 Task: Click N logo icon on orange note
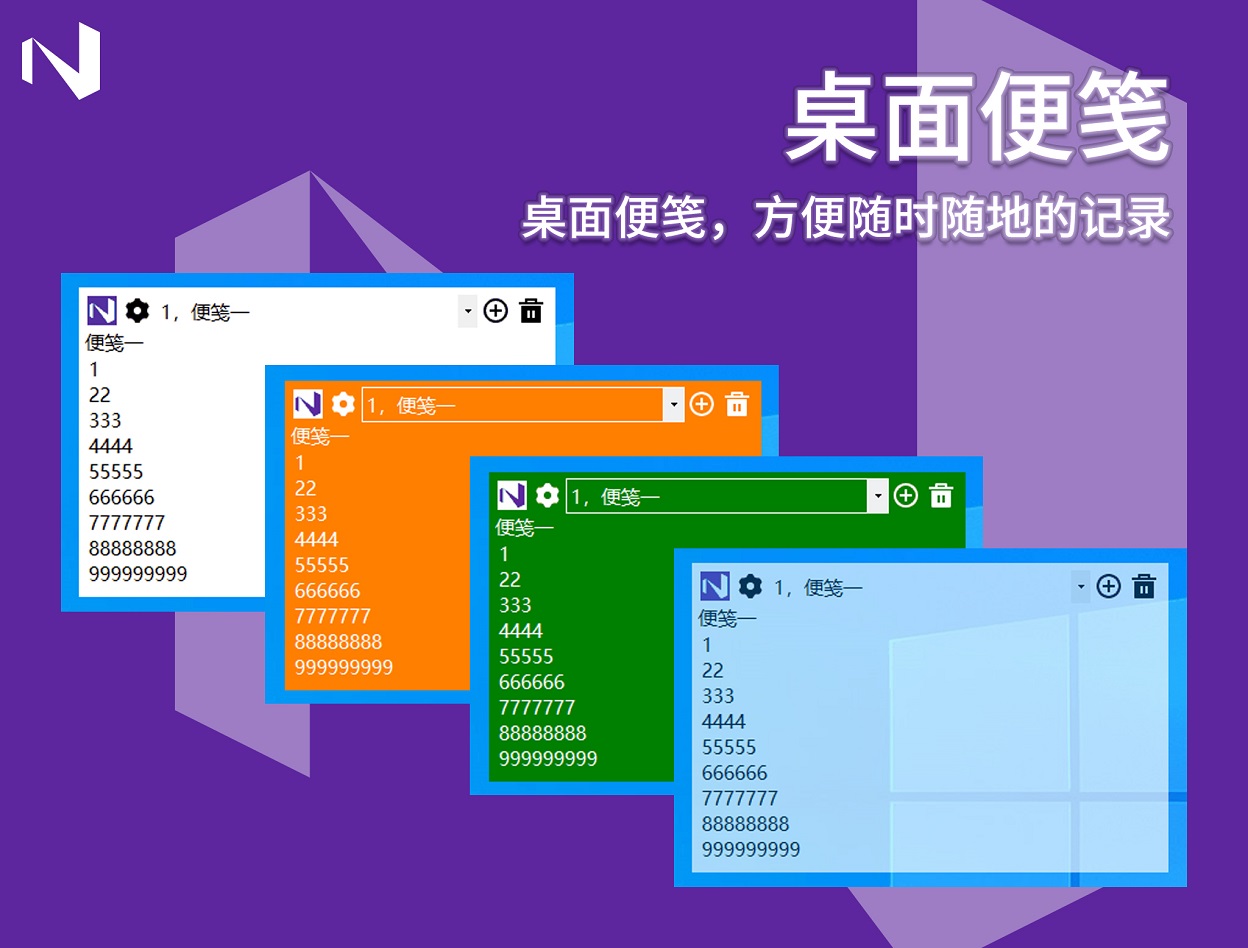point(307,404)
